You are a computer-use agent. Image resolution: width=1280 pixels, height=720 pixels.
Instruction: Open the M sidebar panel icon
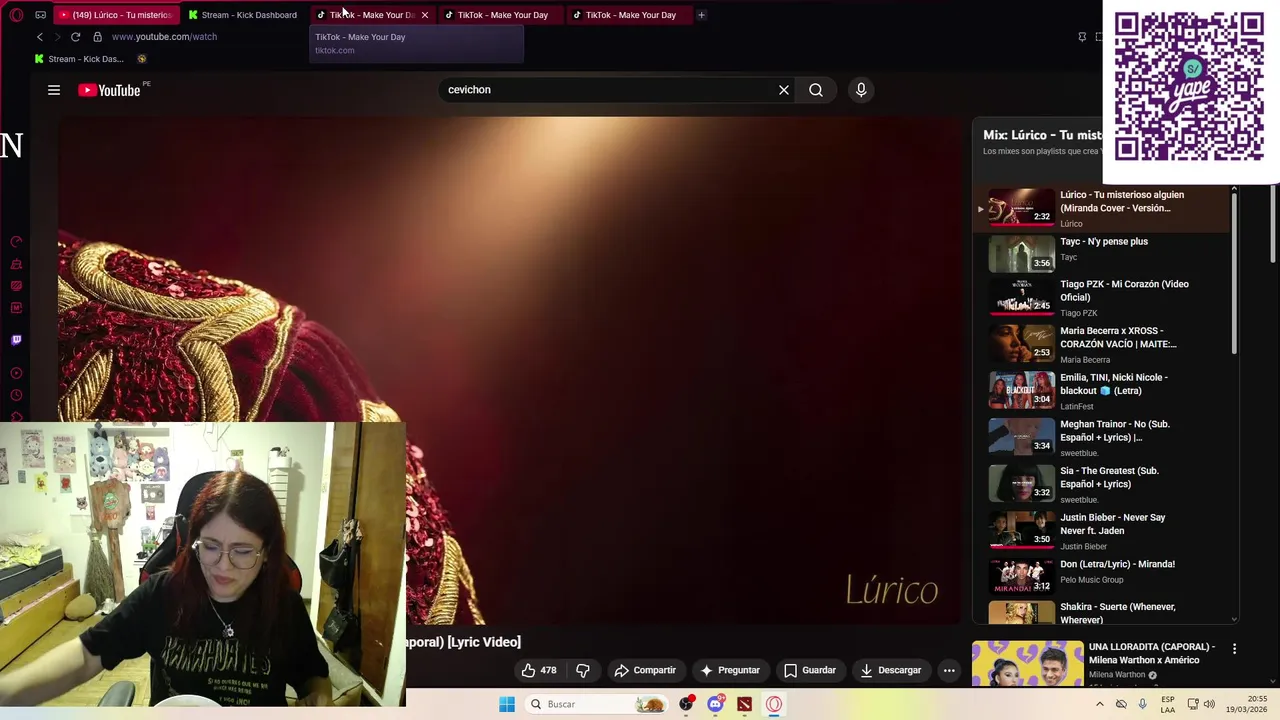pyautogui.click(x=16, y=308)
